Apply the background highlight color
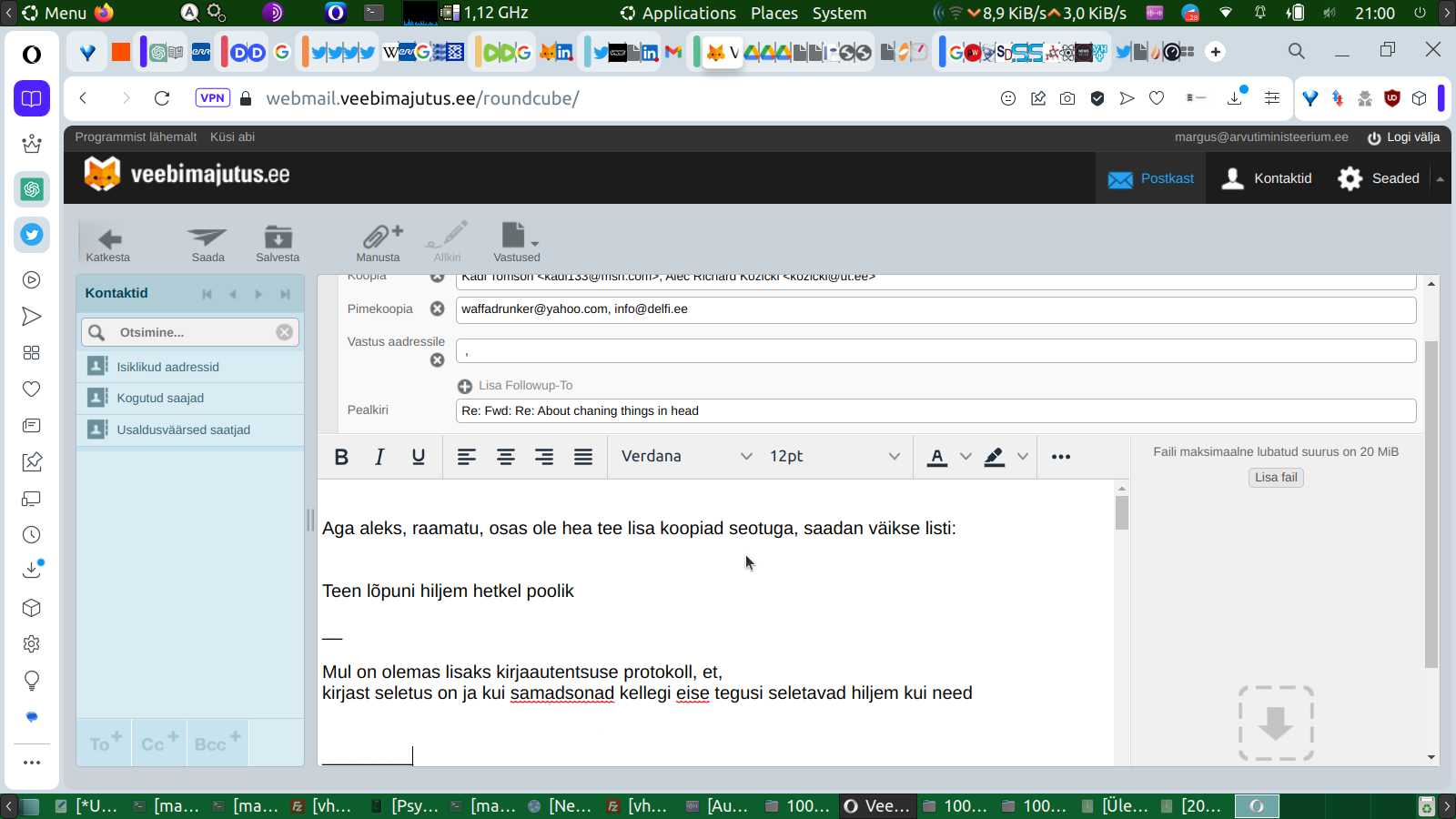 [x=995, y=457]
